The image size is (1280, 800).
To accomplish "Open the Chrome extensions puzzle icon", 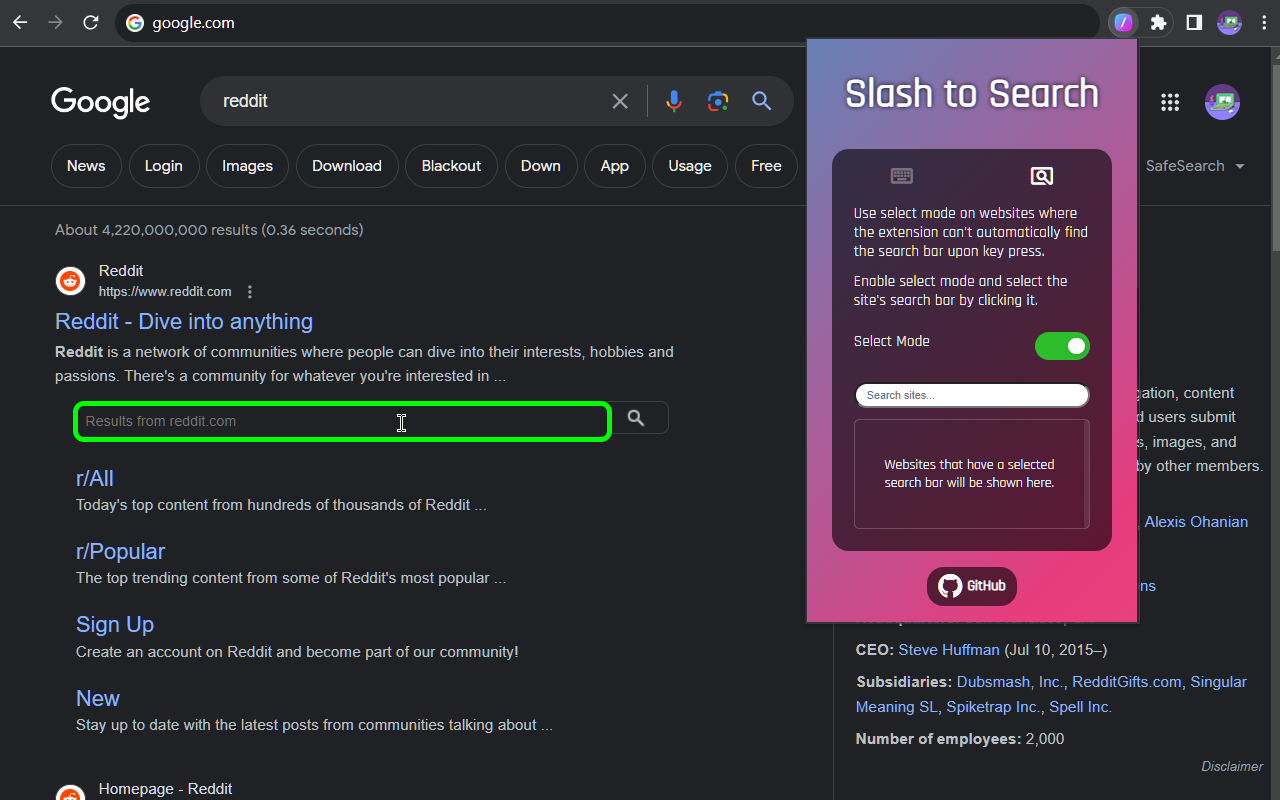I will (1159, 22).
